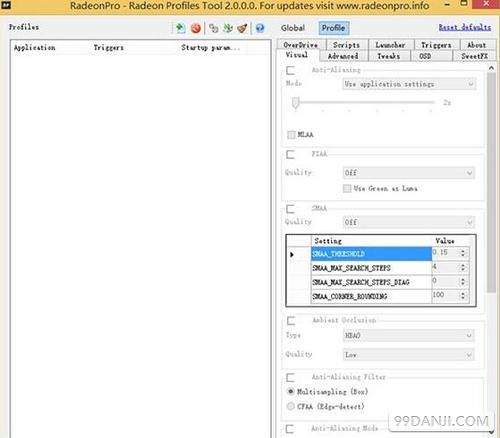This screenshot has width=500, height=438.
Task: Click the SMAA_MAX_SEARCH_STEPS_DIAG value 0 field
Action: coord(446,281)
